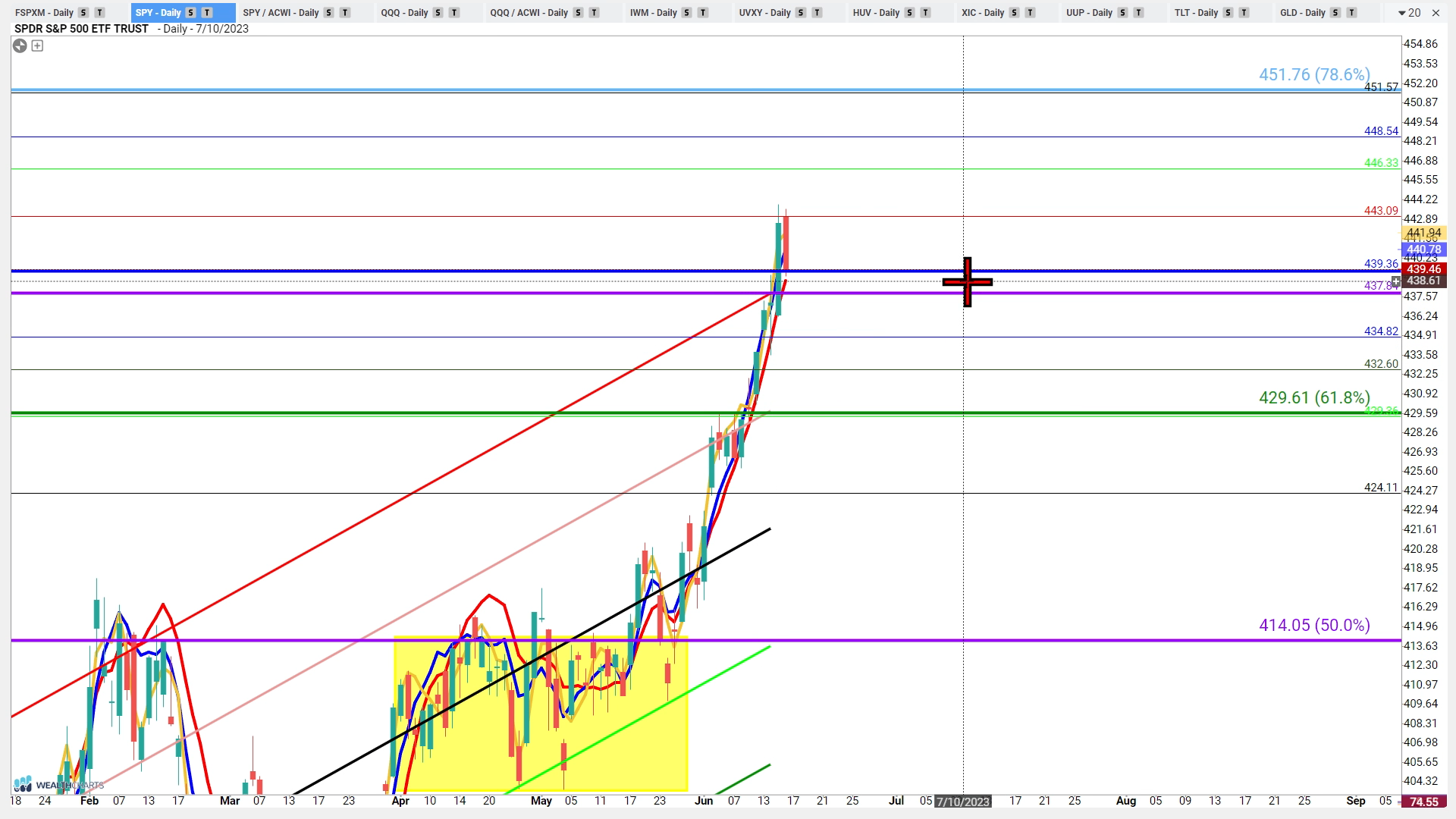Switch to the FSPXM - Daily tab

44,13
